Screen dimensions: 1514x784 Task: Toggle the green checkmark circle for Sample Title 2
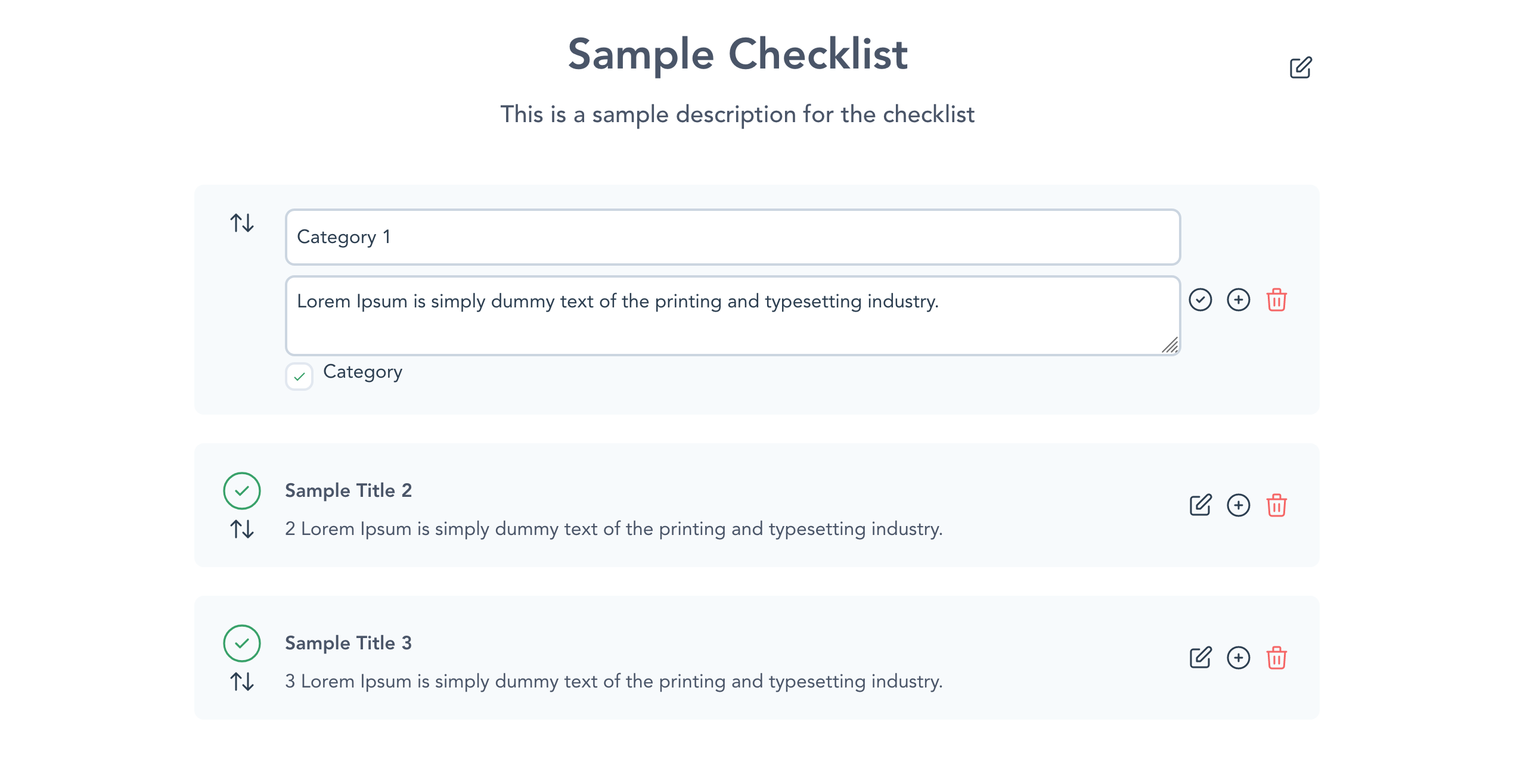(242, 490)
